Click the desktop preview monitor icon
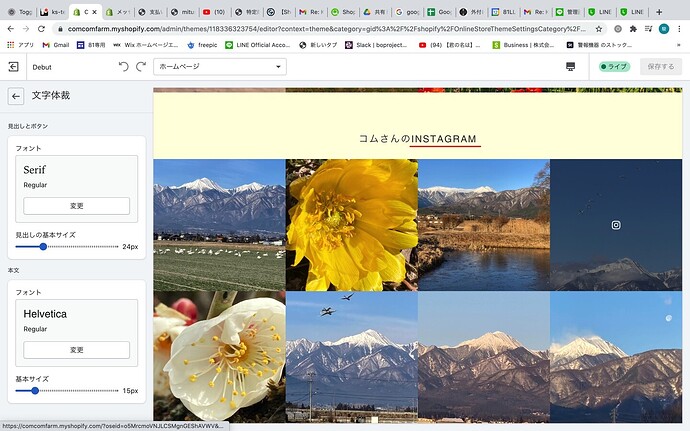Image resolution: width=690 pixels, height=431 pixels. tap(570, 66)
